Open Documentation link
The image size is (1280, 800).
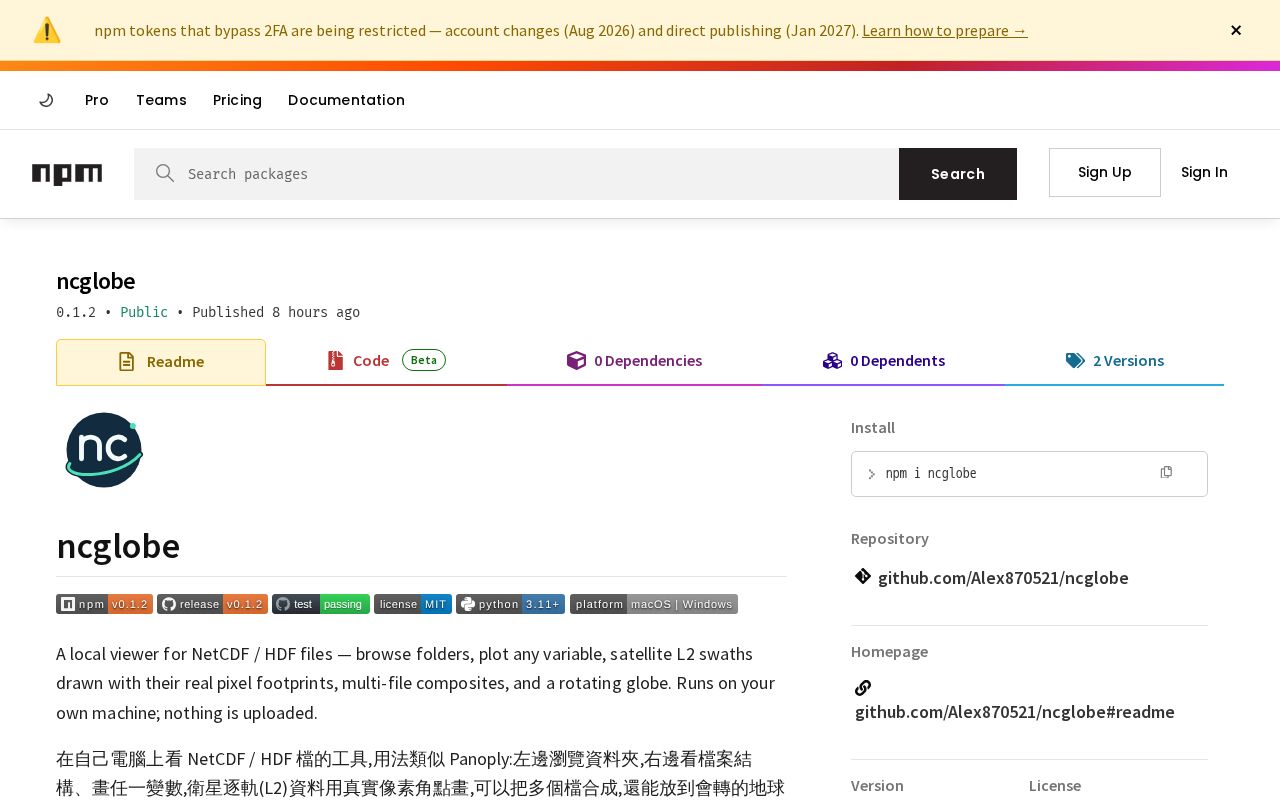point(346,100)
